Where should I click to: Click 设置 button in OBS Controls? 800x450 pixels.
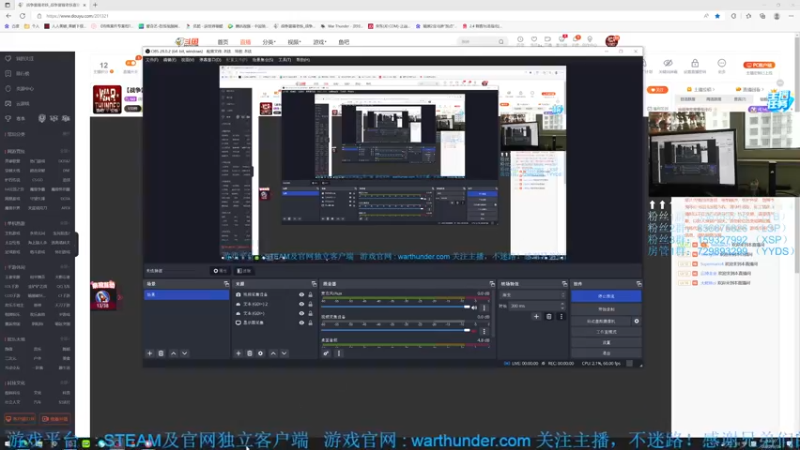click(x=606, y=342)
